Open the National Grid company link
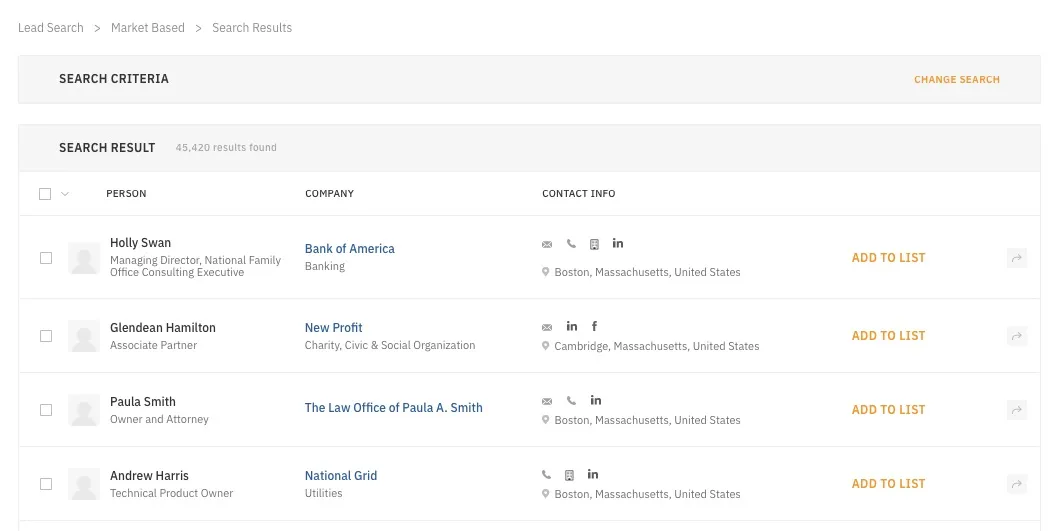The height and width of the screenshot is (531, 1058). 341,475
